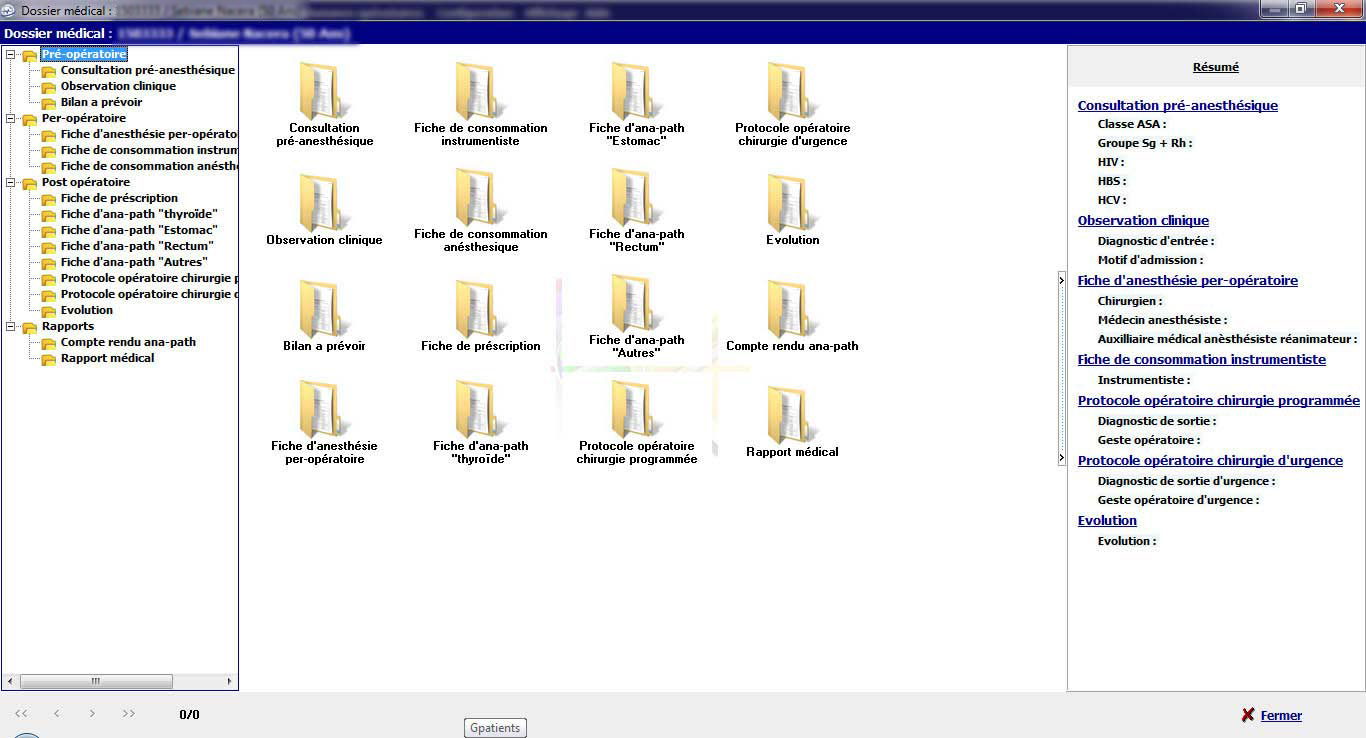Open Fiche d'anesthésie per-opératoire summary link

pos(1187,281)
